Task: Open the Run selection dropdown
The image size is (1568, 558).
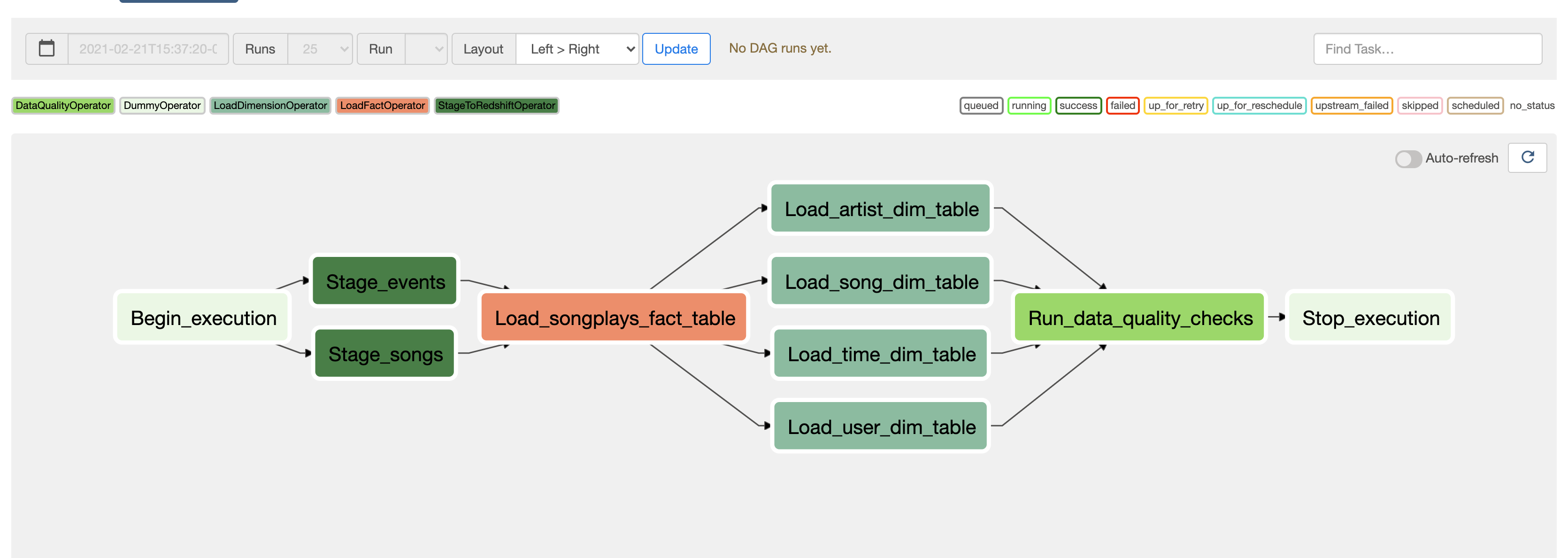Action: 426,49
